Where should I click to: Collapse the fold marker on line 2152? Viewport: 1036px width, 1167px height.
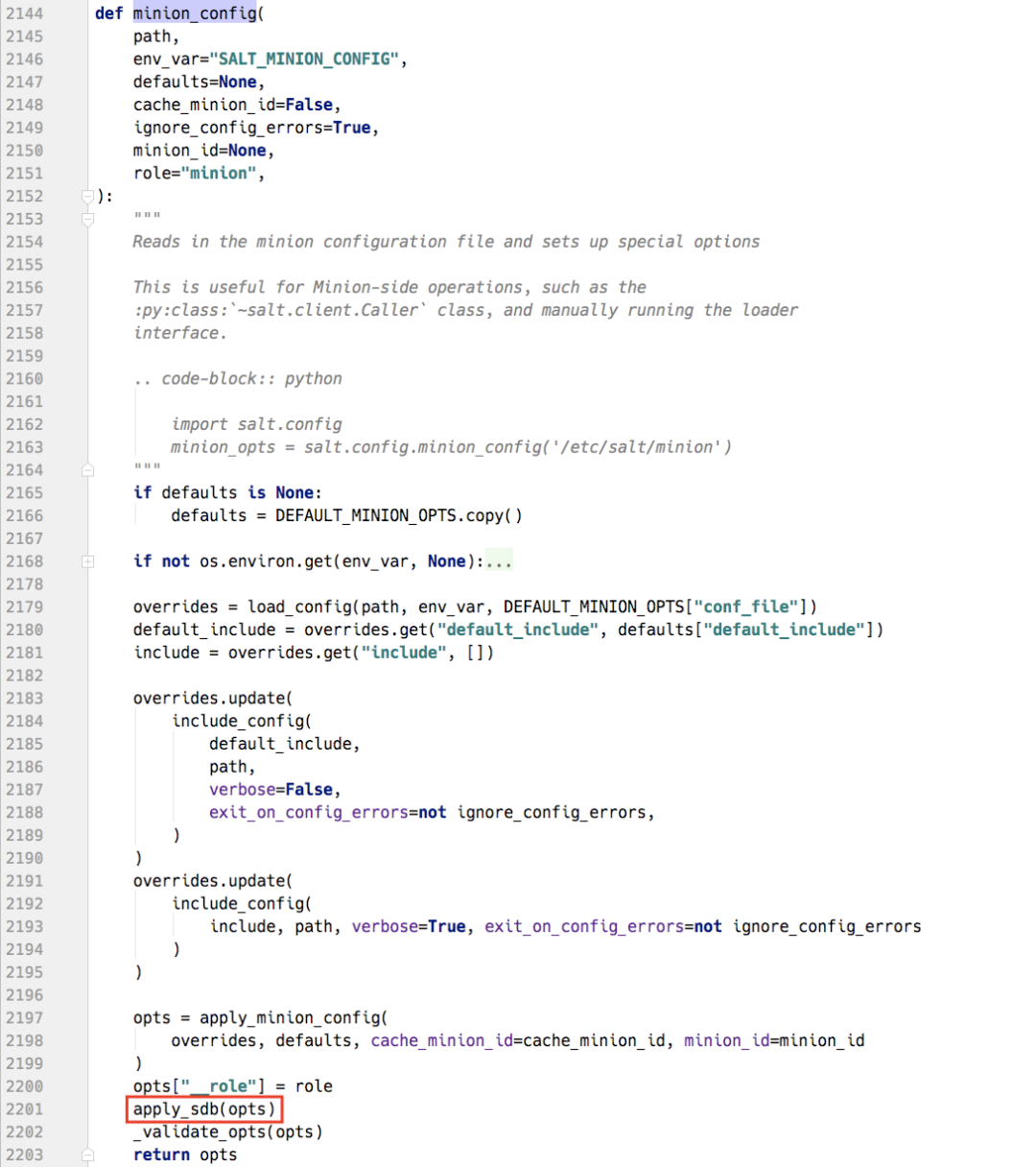[88, 196]
